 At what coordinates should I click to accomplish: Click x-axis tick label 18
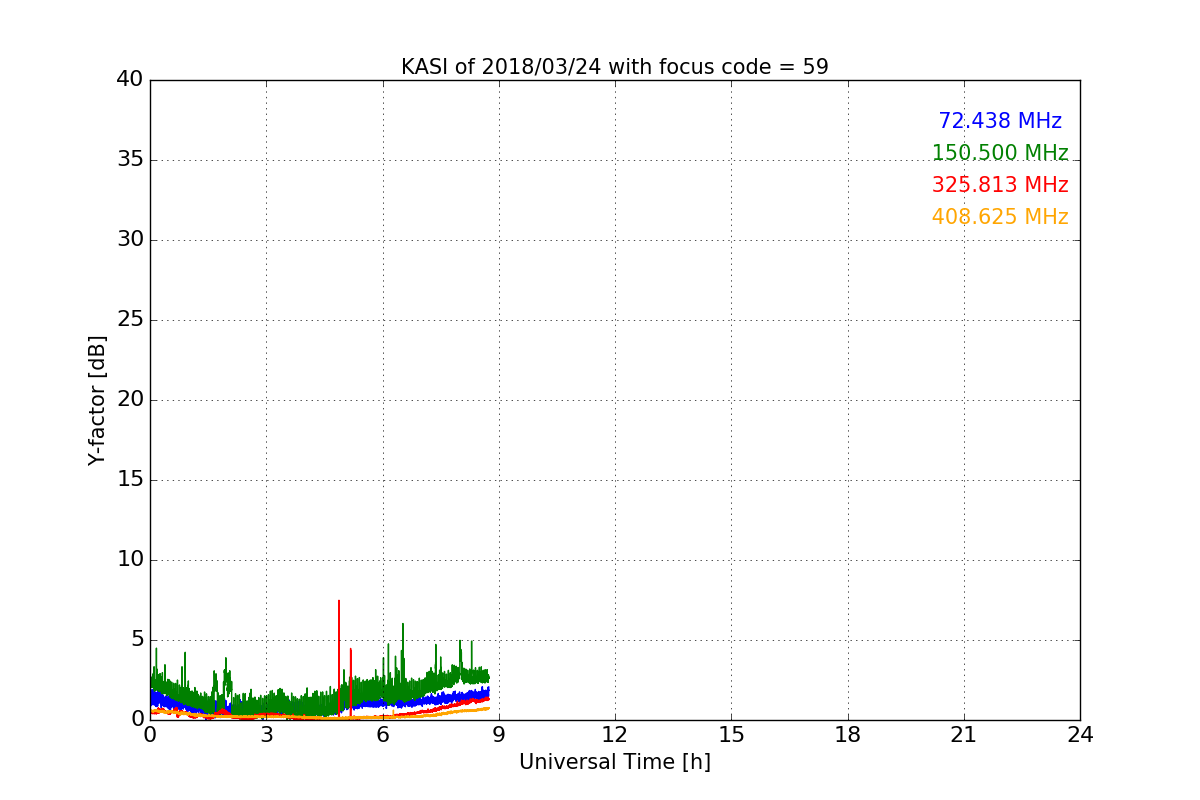click(x=848, y=735)
